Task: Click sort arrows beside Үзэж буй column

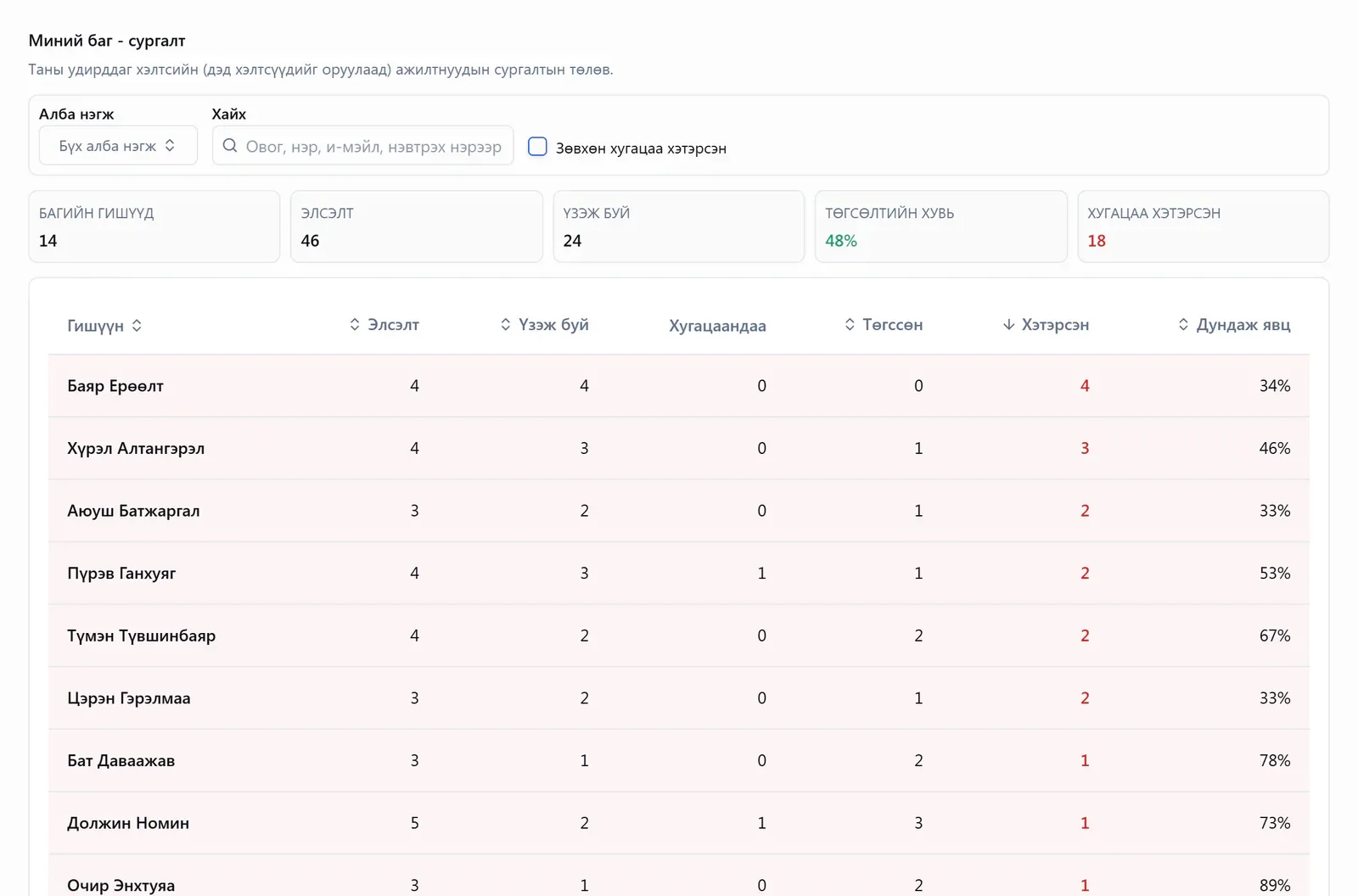Action: pos(506,324)
